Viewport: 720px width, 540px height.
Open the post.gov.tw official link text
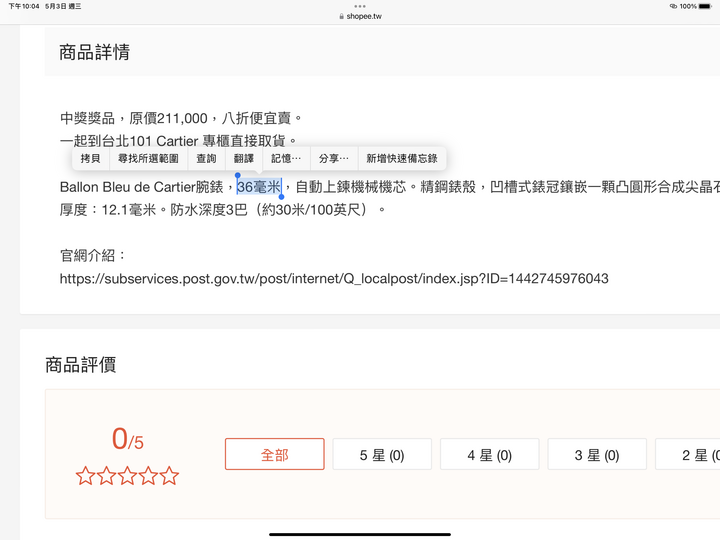[x=334, y=279]
